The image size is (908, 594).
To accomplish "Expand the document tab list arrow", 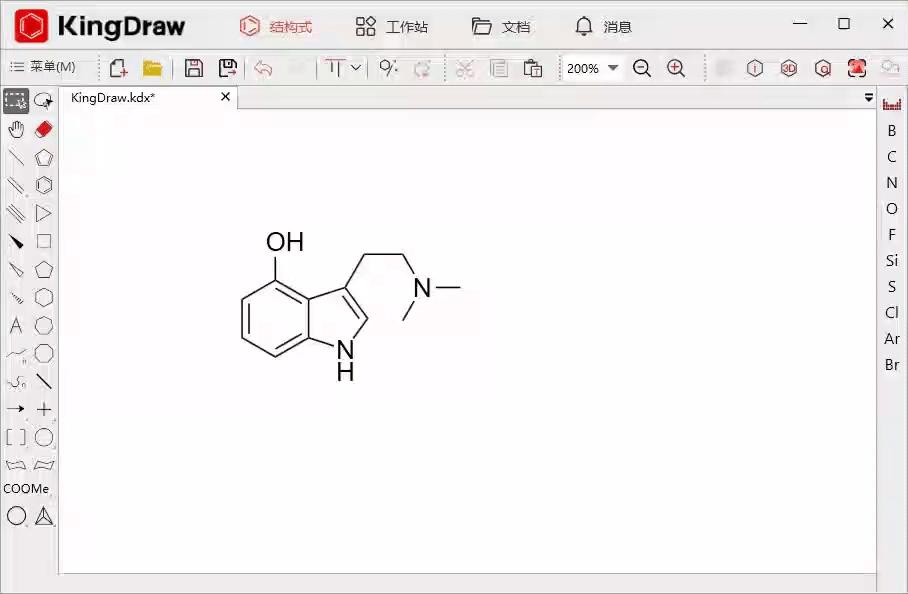I will pyautogui.click(x=869, y=97).
